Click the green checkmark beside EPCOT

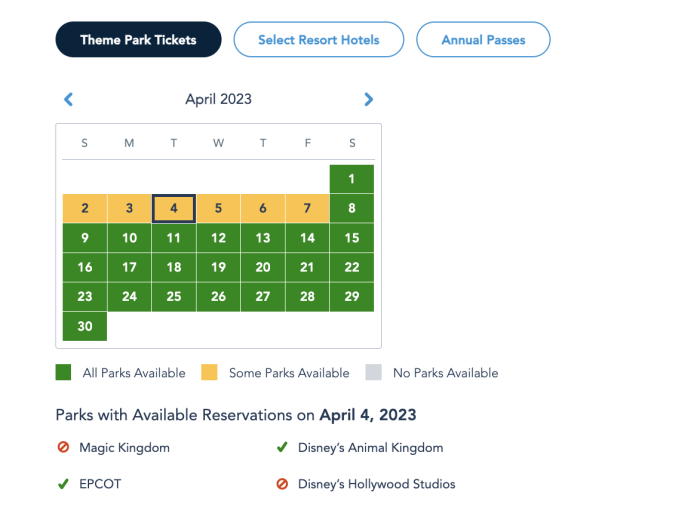pos(63,484)
